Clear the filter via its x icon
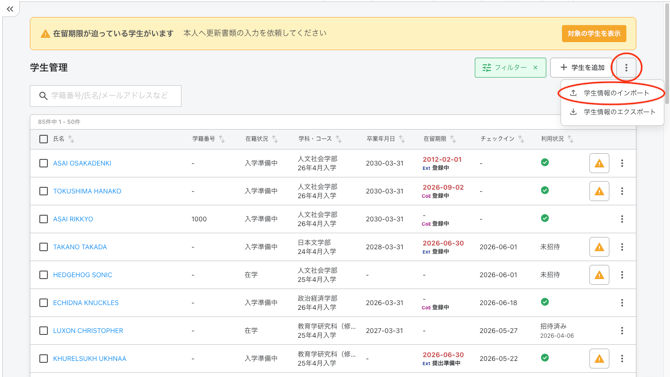Screen dimensions: 670x377 [x=535, y=68]
